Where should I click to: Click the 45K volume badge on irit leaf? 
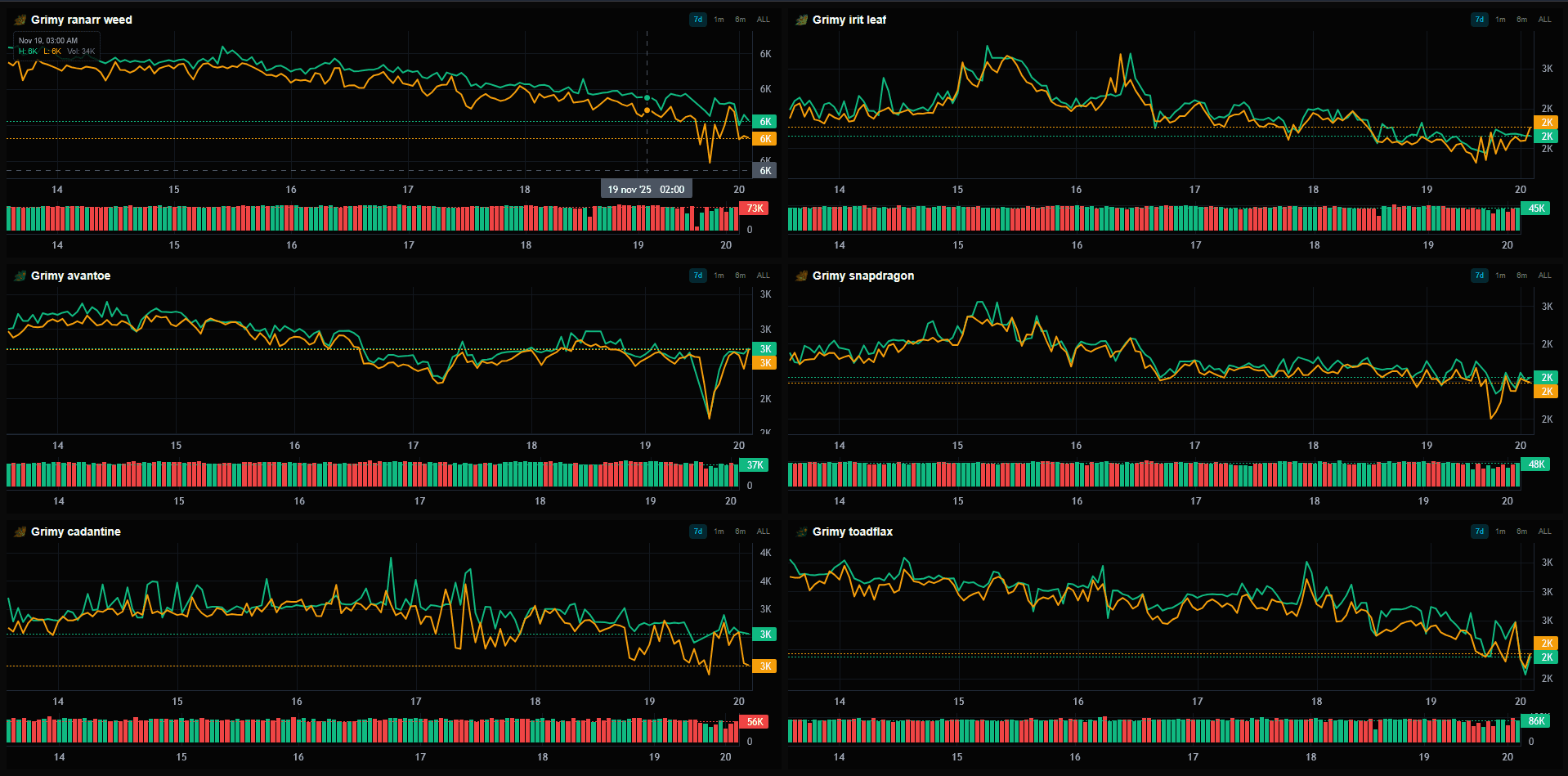point(1535,208)
